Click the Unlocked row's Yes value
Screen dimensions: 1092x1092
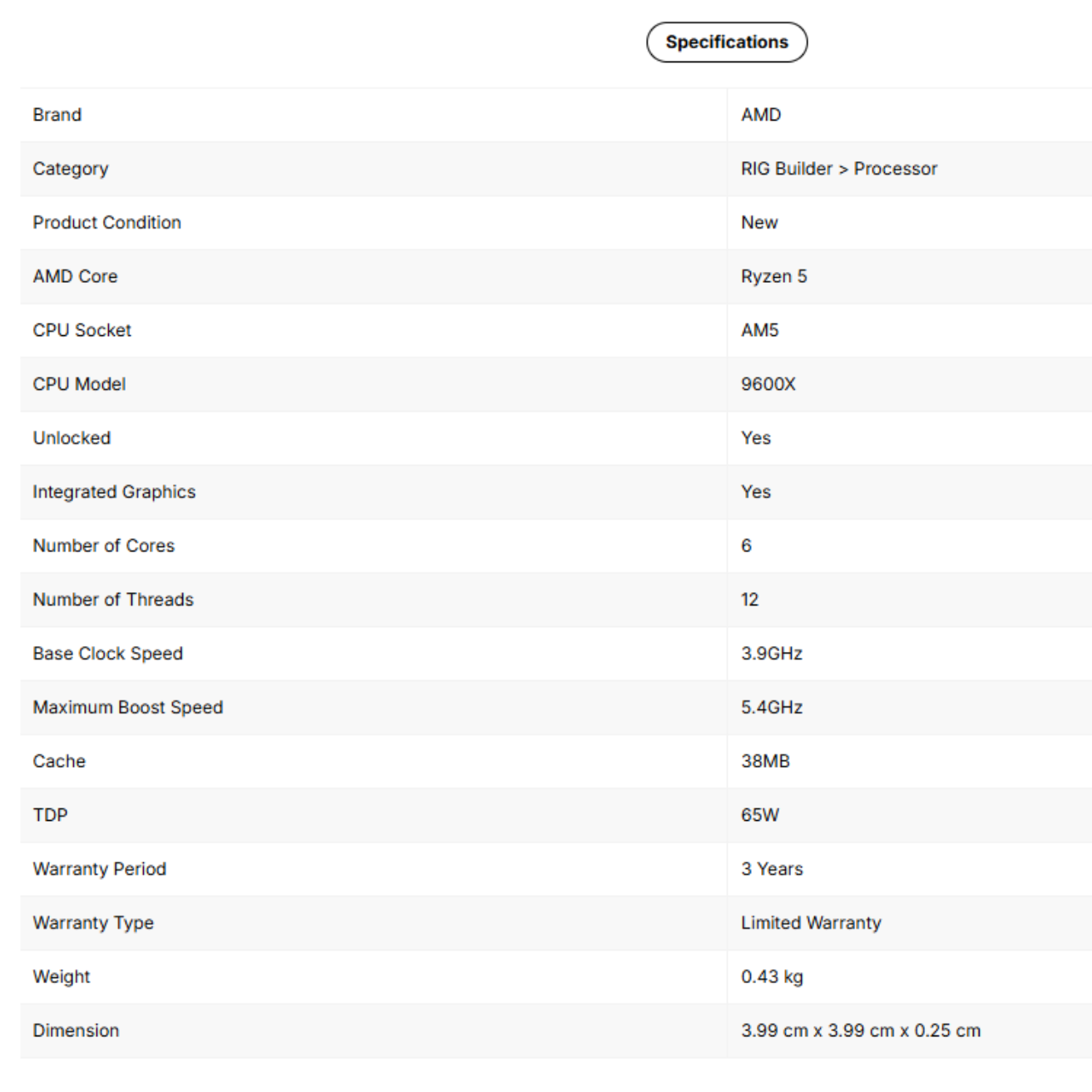click(756, 438)
